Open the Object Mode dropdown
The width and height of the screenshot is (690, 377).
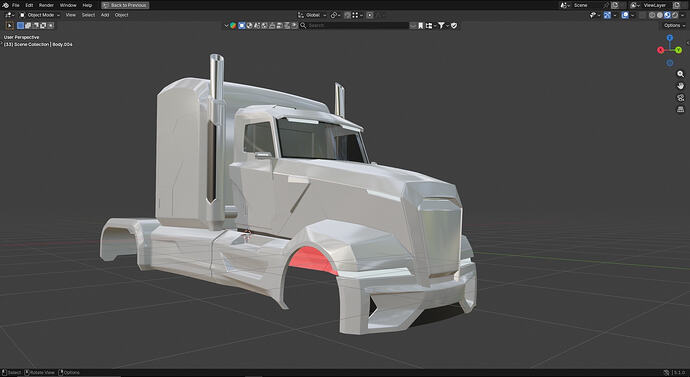tap(40, 15)
